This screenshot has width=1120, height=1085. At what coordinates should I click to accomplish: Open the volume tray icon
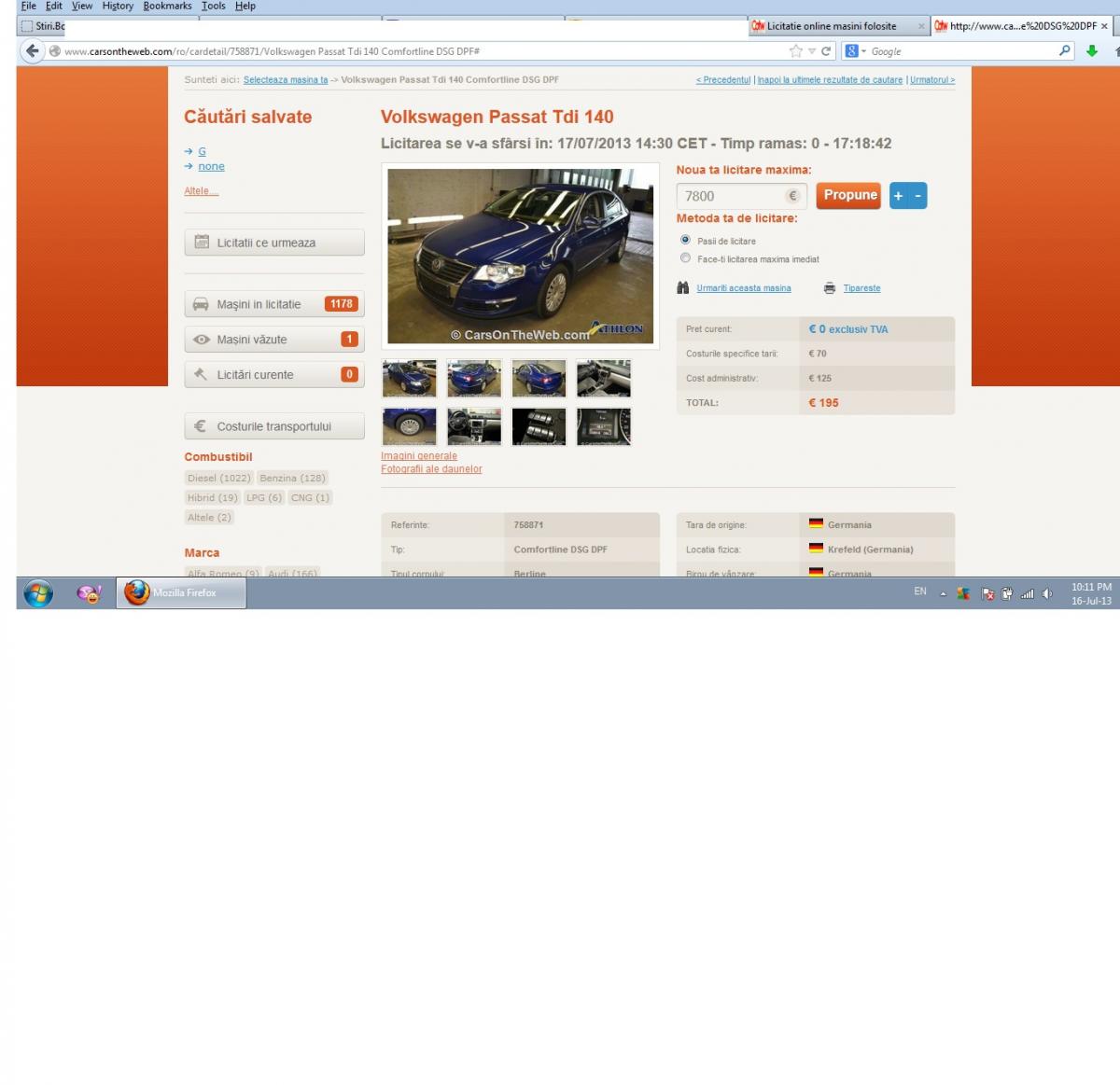[1047, 593]
